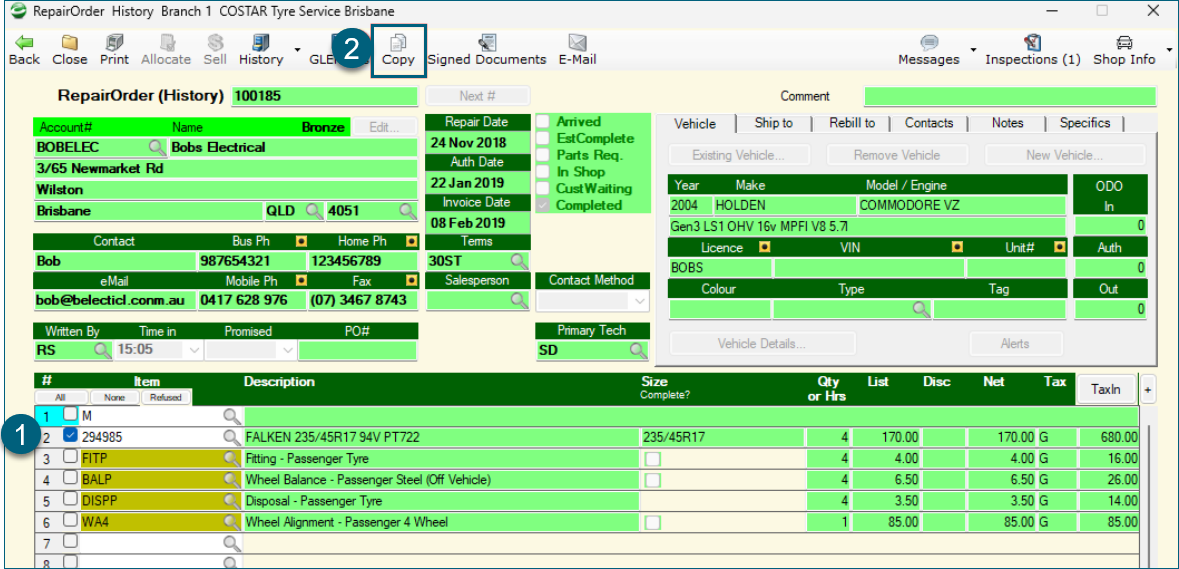The width and height of the screenshot is (1179, 569).
Task: Go Back using the green arrow icon
Action: coord(24,43)
